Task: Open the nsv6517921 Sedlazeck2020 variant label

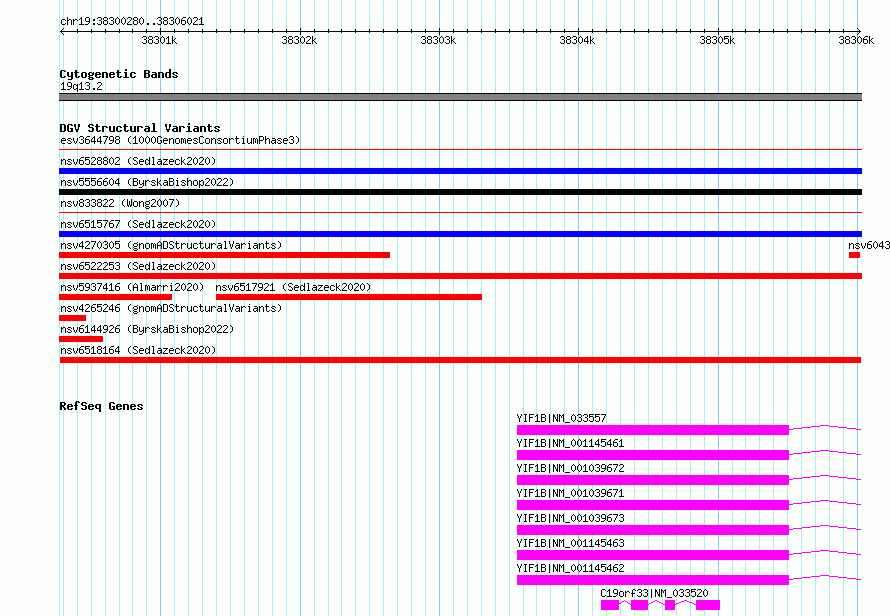Action: (x=293, y=287)
